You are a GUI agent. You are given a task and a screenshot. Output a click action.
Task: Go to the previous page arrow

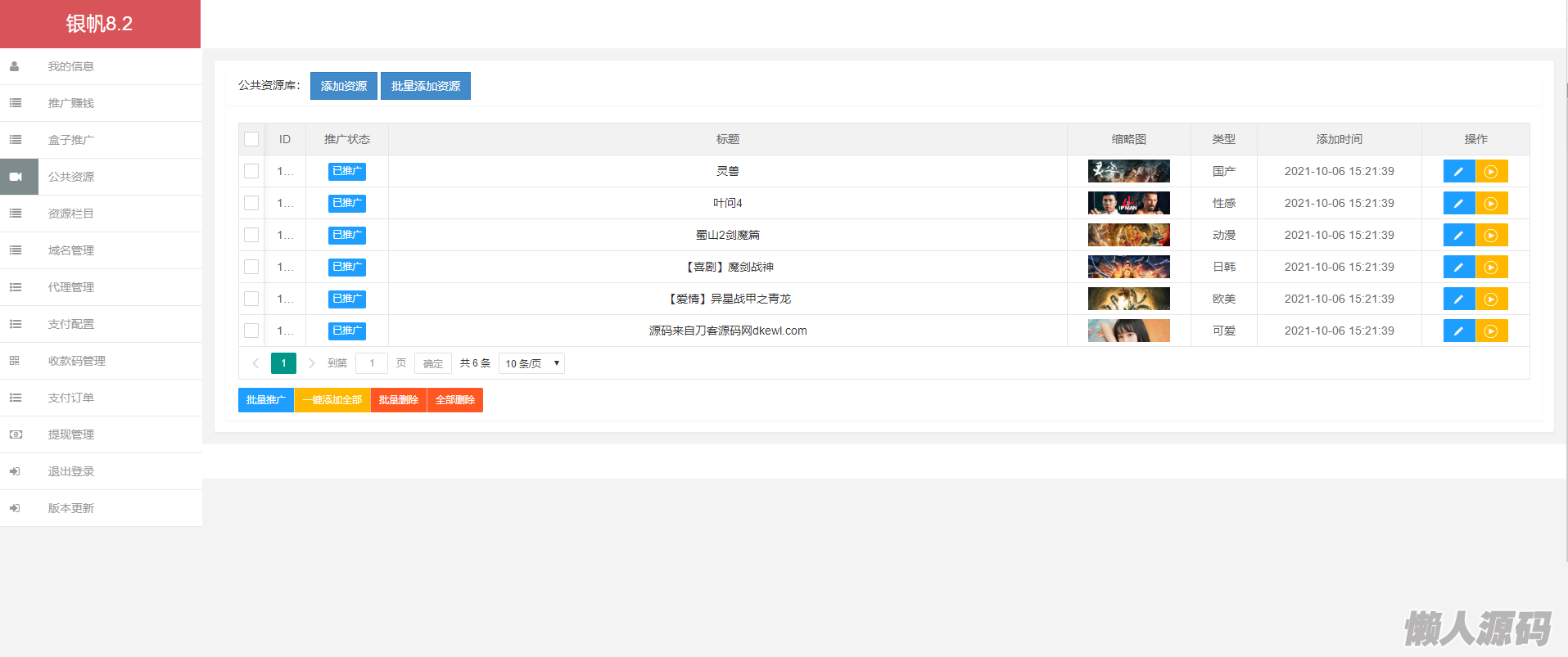point(255,363)
